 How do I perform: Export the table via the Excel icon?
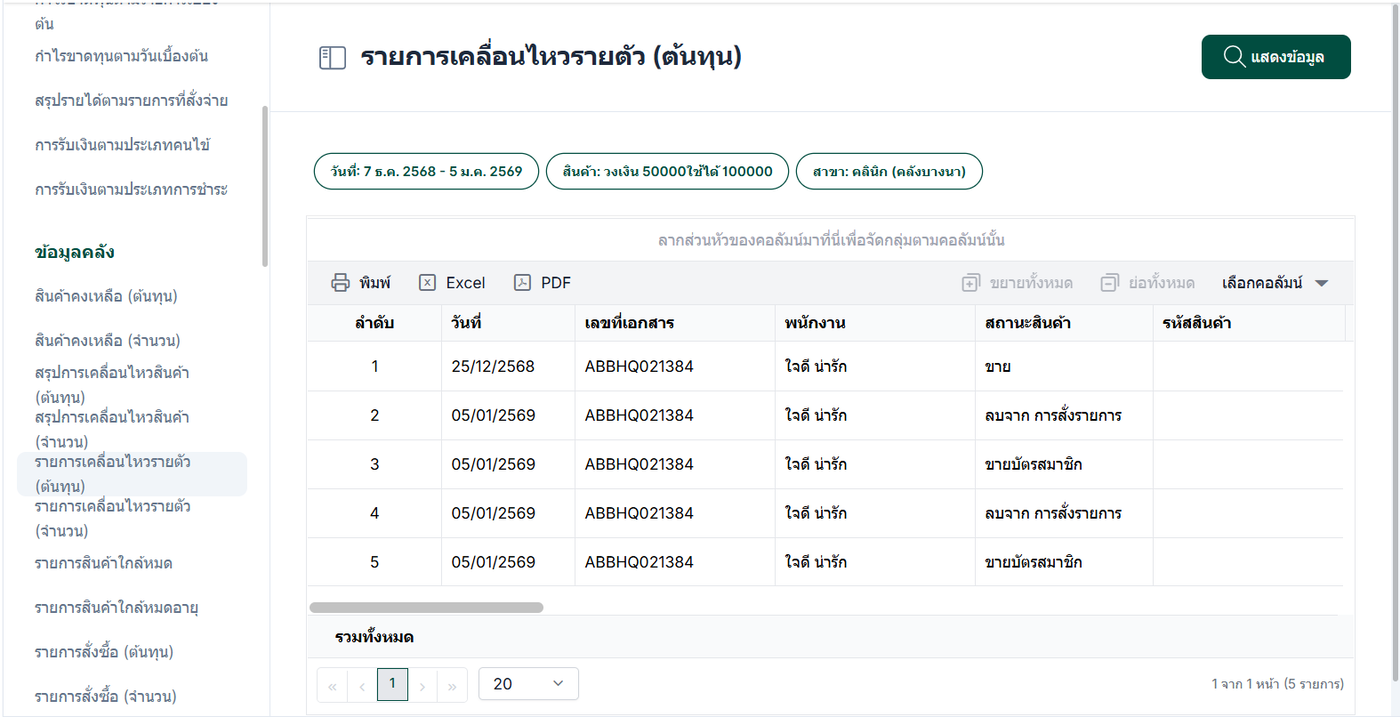click(427, 283)
